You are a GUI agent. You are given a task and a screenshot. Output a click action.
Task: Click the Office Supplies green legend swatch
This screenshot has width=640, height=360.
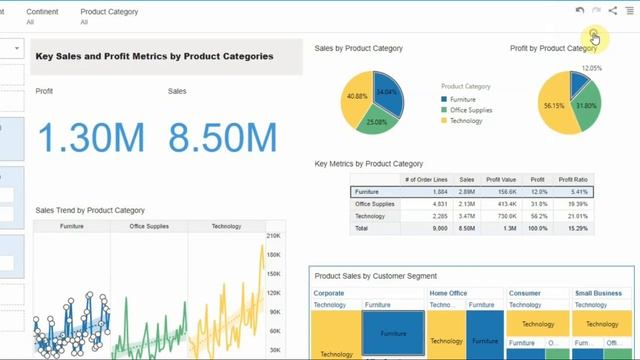[x=444, y=110]
